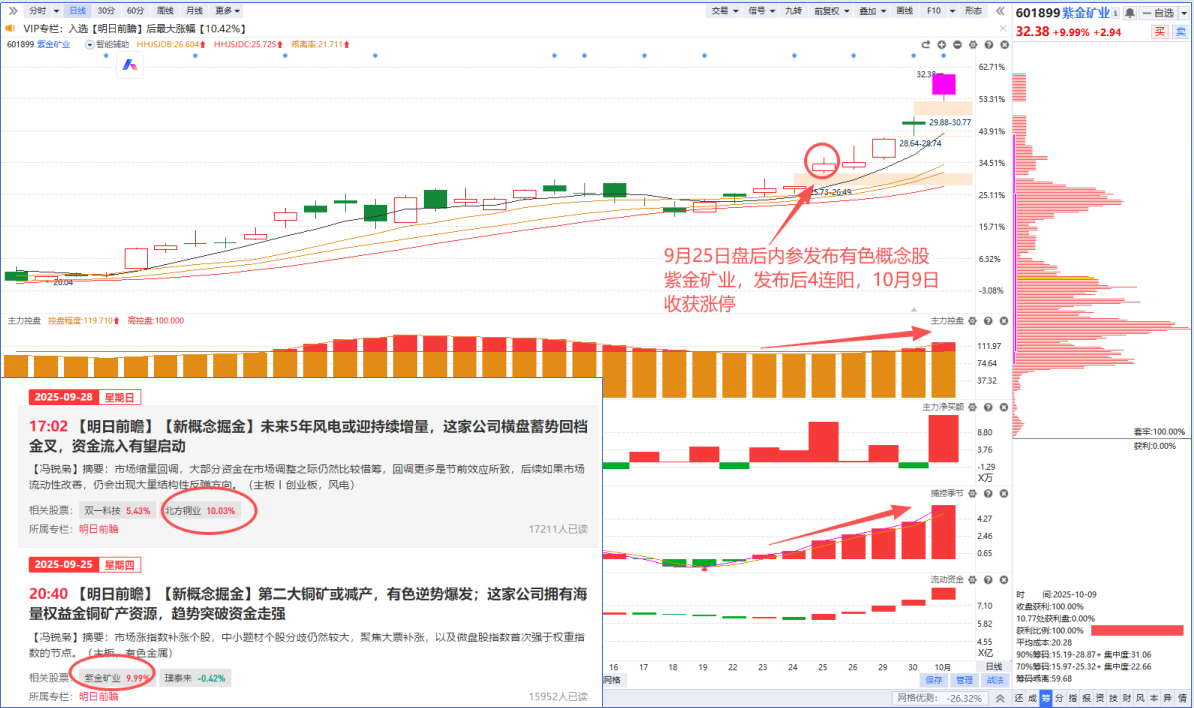Click 形态 pattern button
1194x708 pixels.
click(x=973, y=11)
